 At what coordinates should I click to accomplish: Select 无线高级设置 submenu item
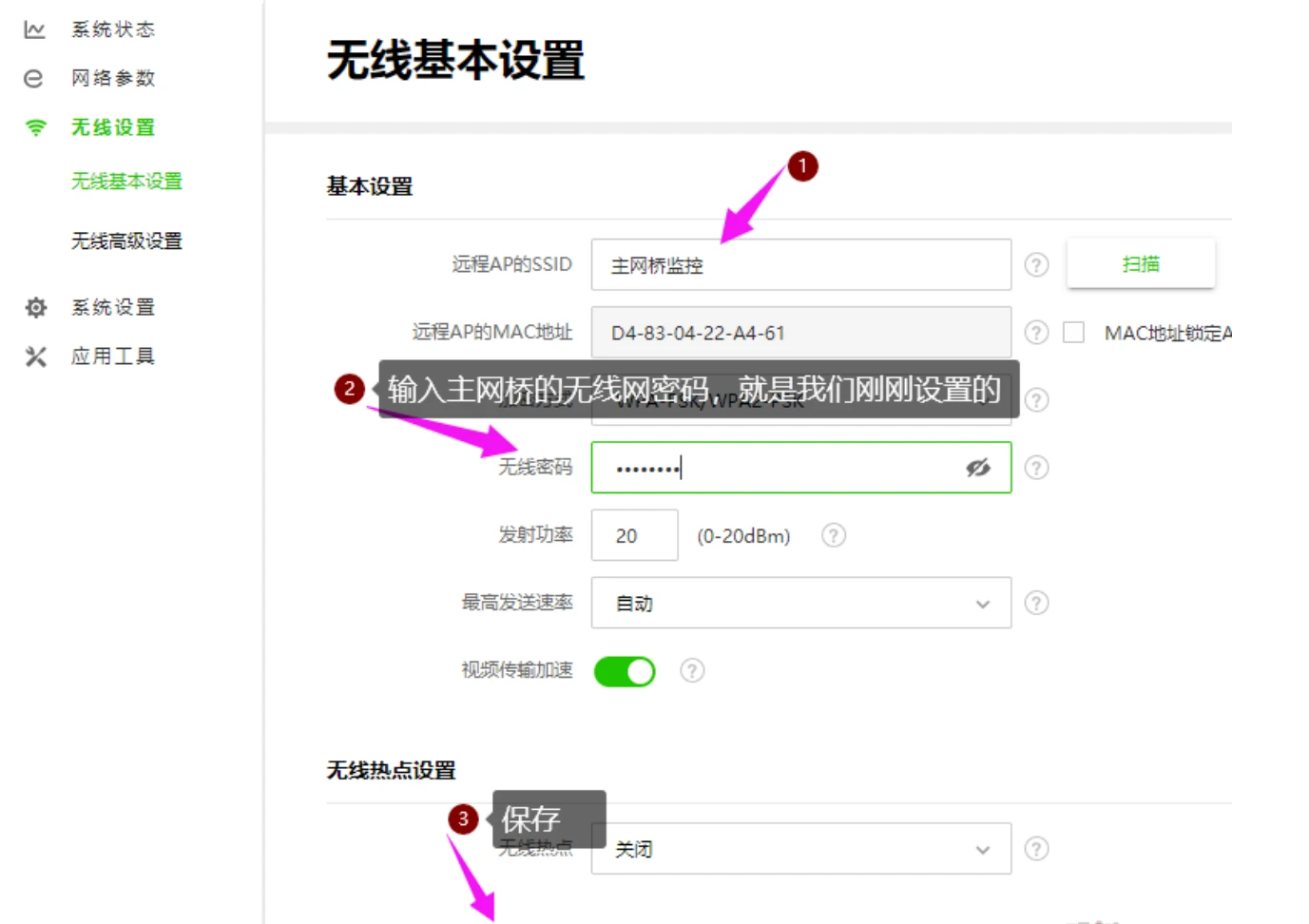[126, 241]
